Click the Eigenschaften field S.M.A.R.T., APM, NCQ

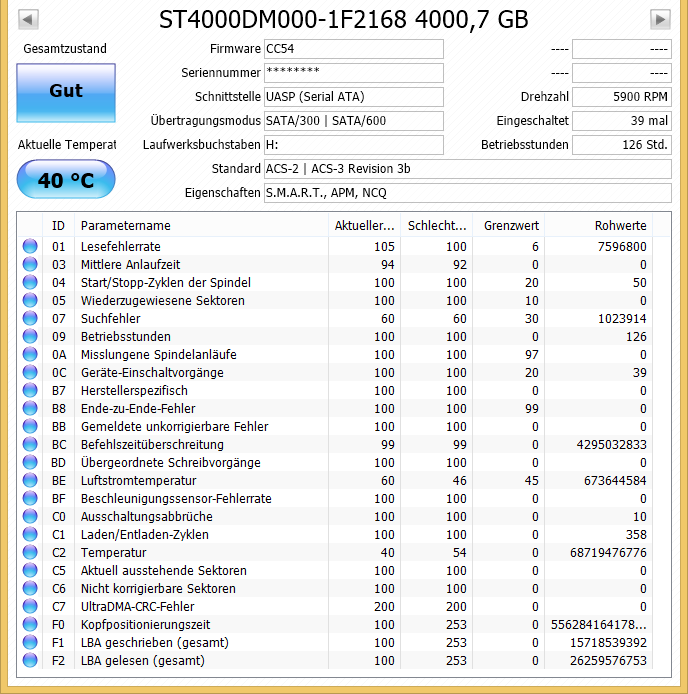point(468,193)
